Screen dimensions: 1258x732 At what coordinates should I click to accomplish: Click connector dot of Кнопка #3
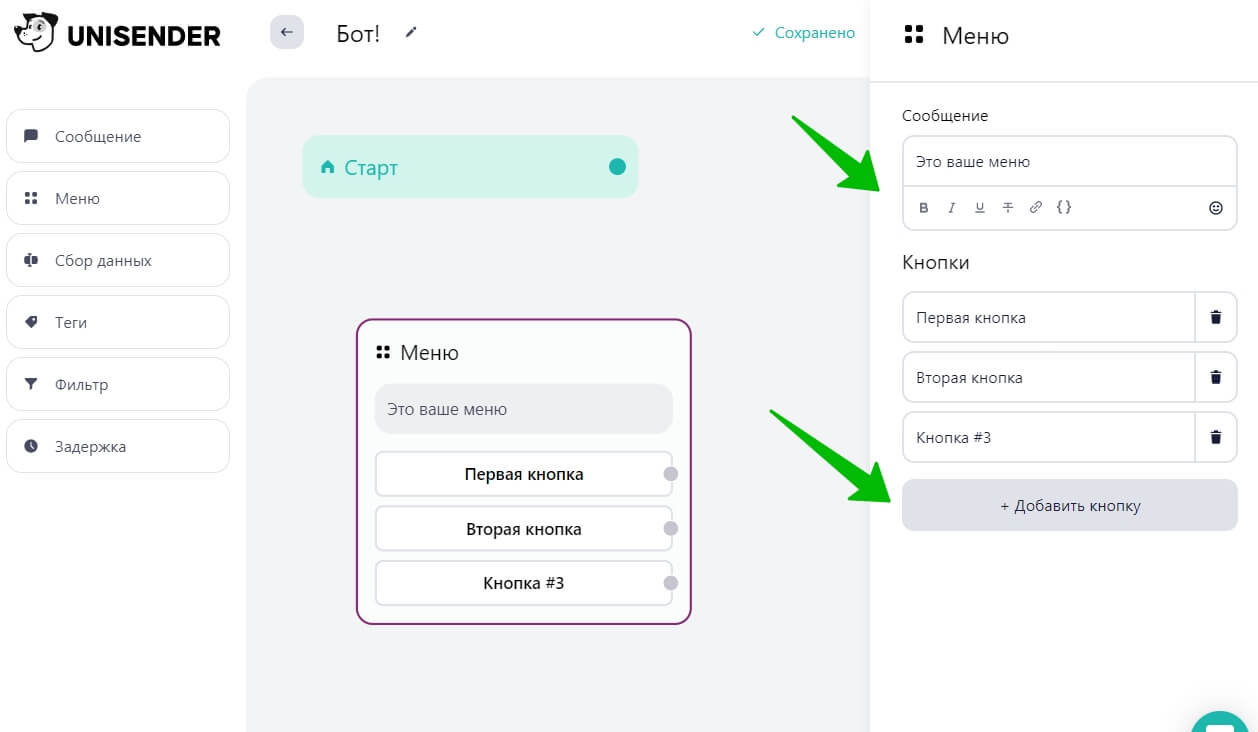coord(671,583)
